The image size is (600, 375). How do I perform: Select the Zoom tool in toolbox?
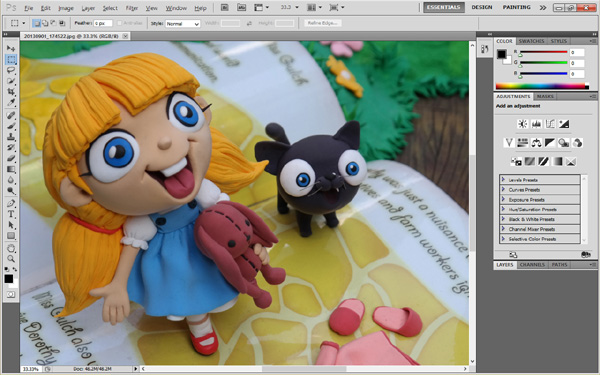(11, 259)
